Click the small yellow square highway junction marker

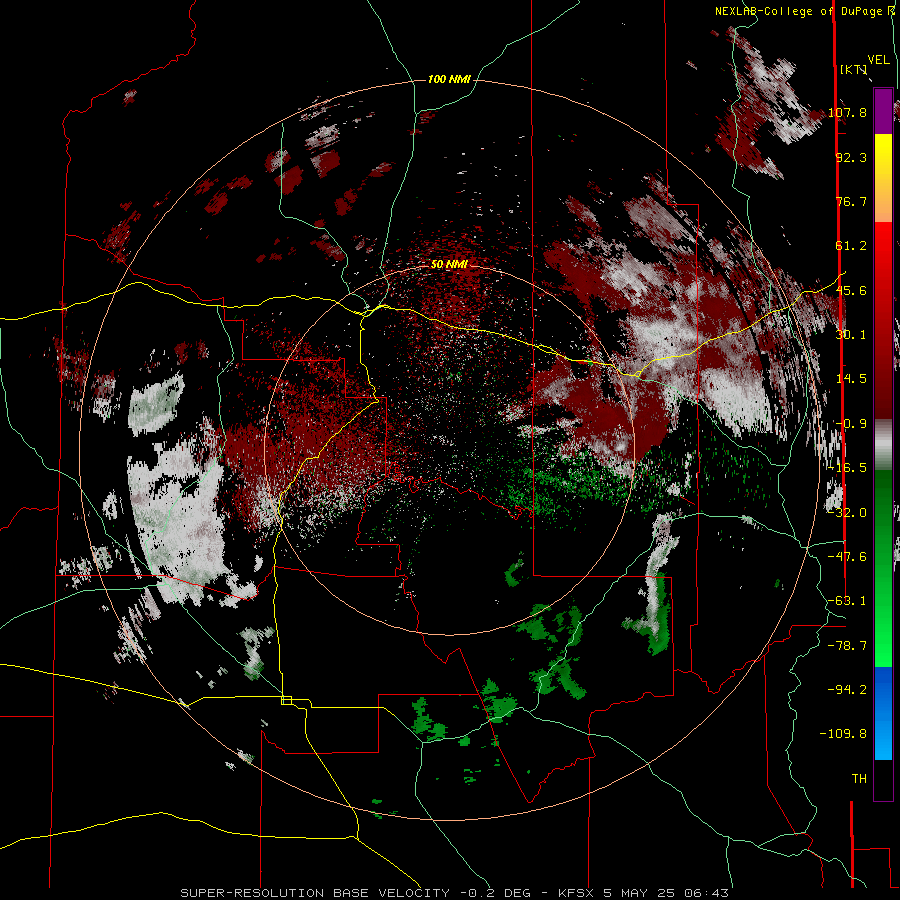point(286,700)
